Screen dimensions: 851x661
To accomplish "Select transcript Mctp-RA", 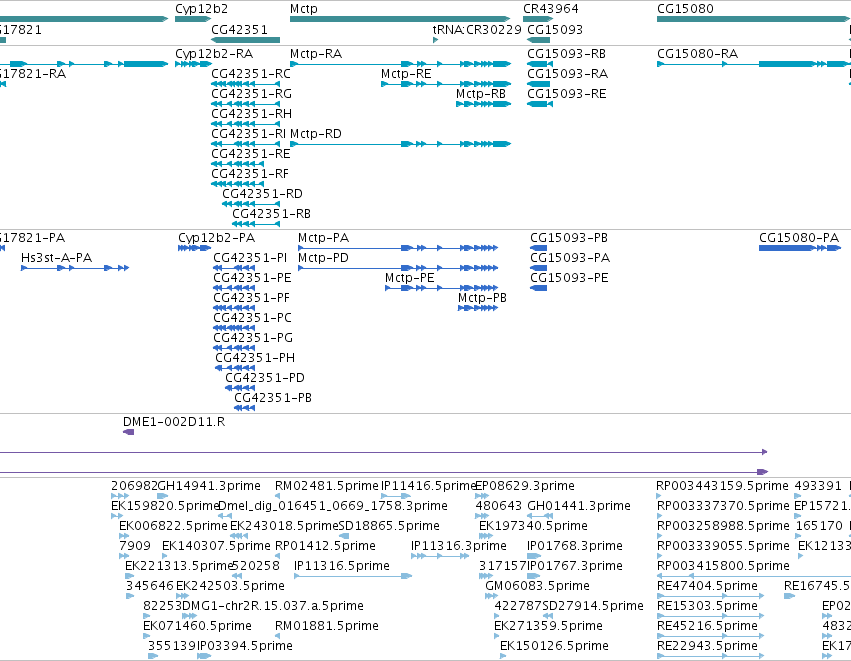I will (x=316, y=54).
